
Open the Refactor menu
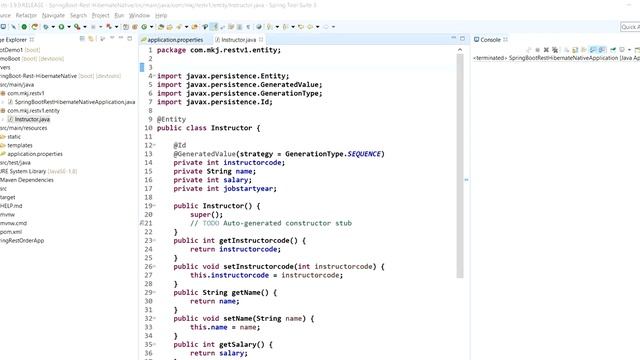[x=26, y=16]
